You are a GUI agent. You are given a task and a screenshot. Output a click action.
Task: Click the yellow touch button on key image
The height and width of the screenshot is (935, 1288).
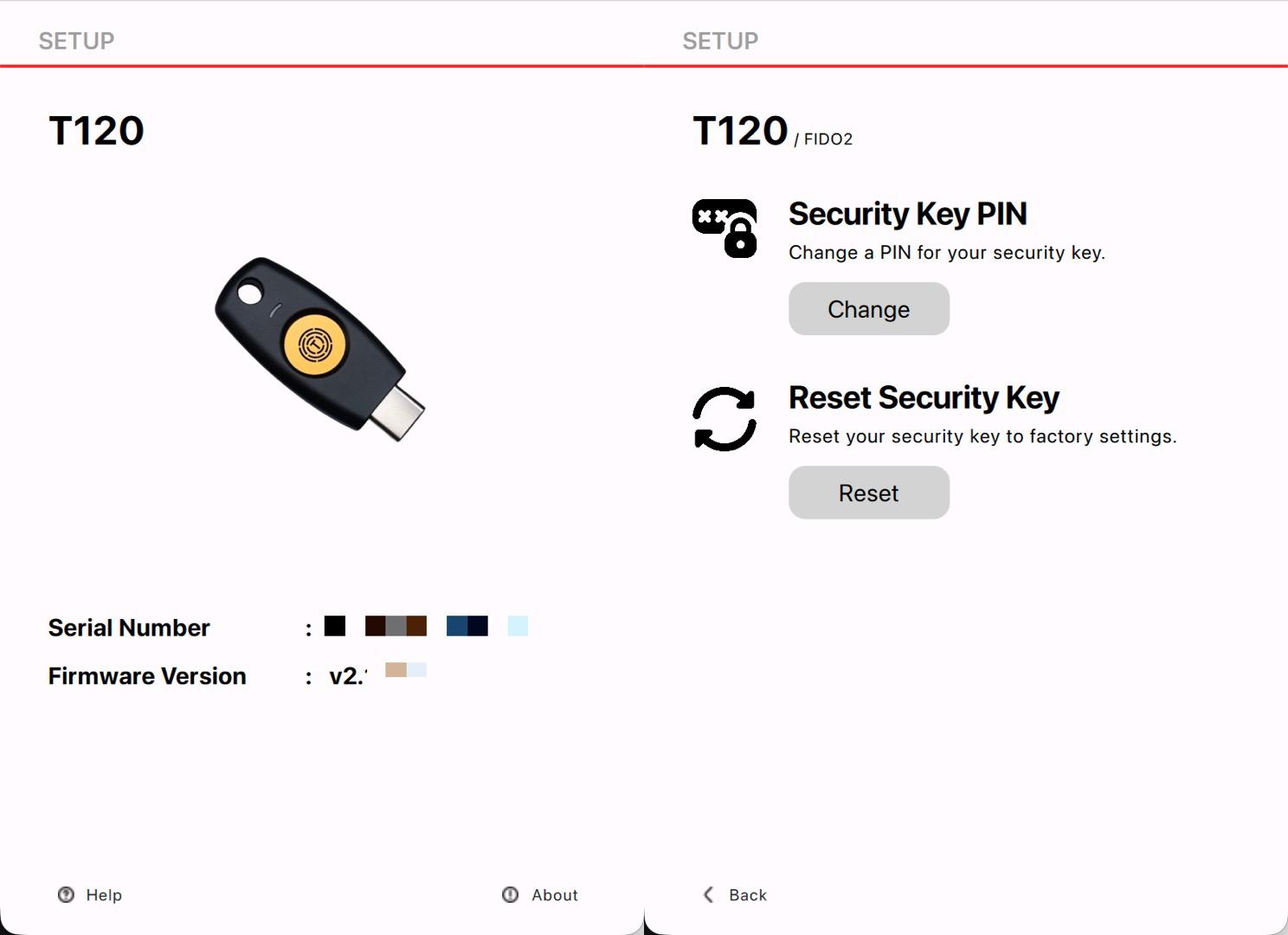click(x=314, y=345)
